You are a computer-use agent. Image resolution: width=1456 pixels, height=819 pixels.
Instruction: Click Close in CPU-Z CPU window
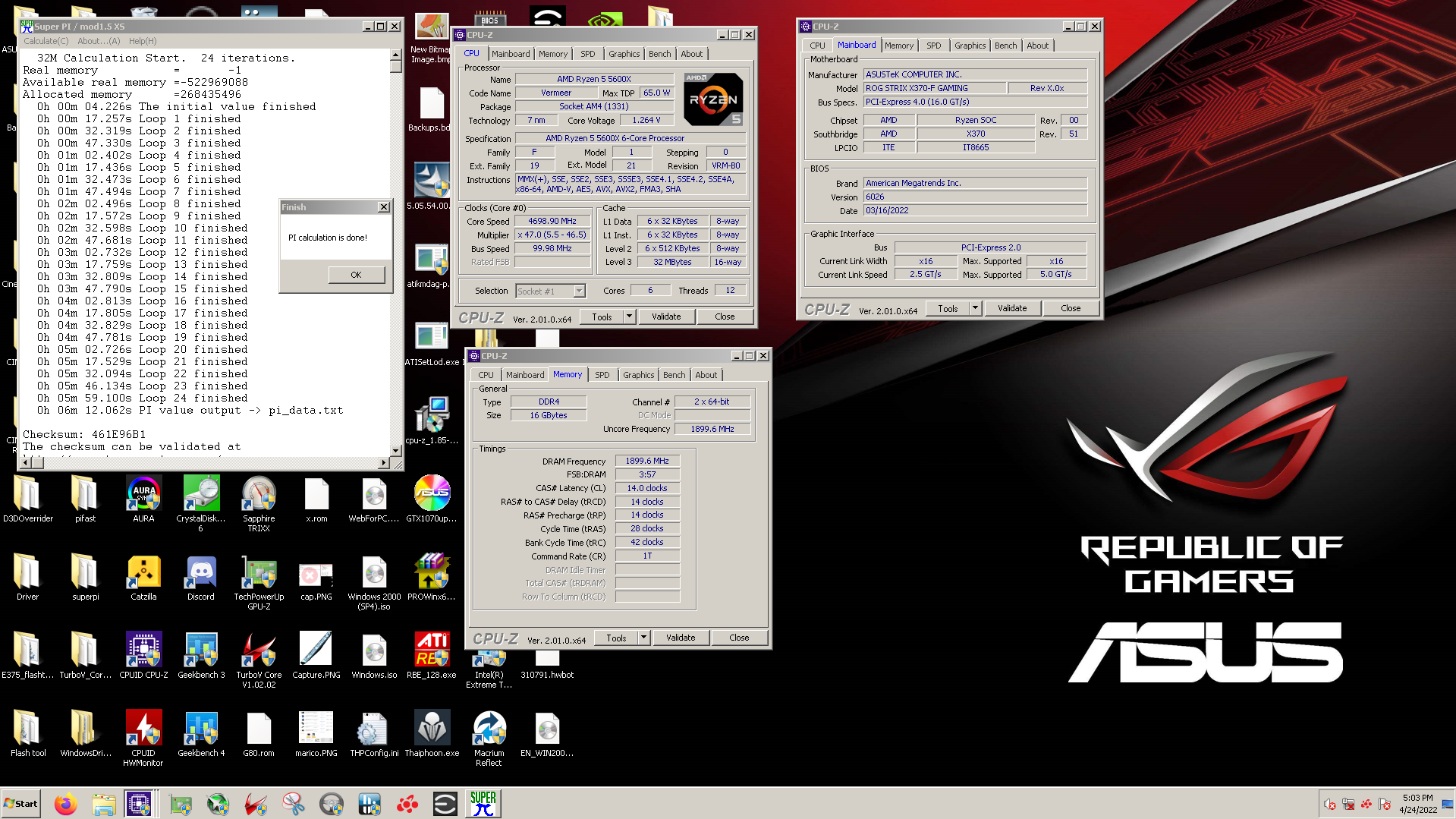pos(725,317)
